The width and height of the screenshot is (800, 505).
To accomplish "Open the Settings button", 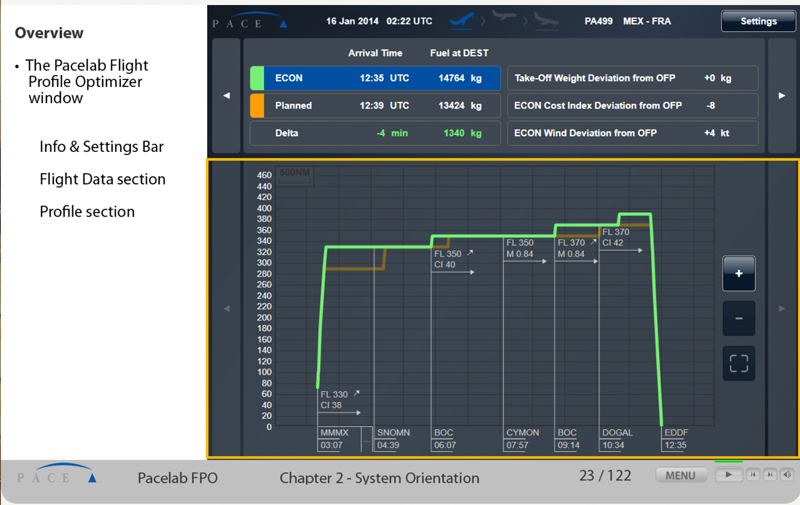I will click(x=758, y=21).
